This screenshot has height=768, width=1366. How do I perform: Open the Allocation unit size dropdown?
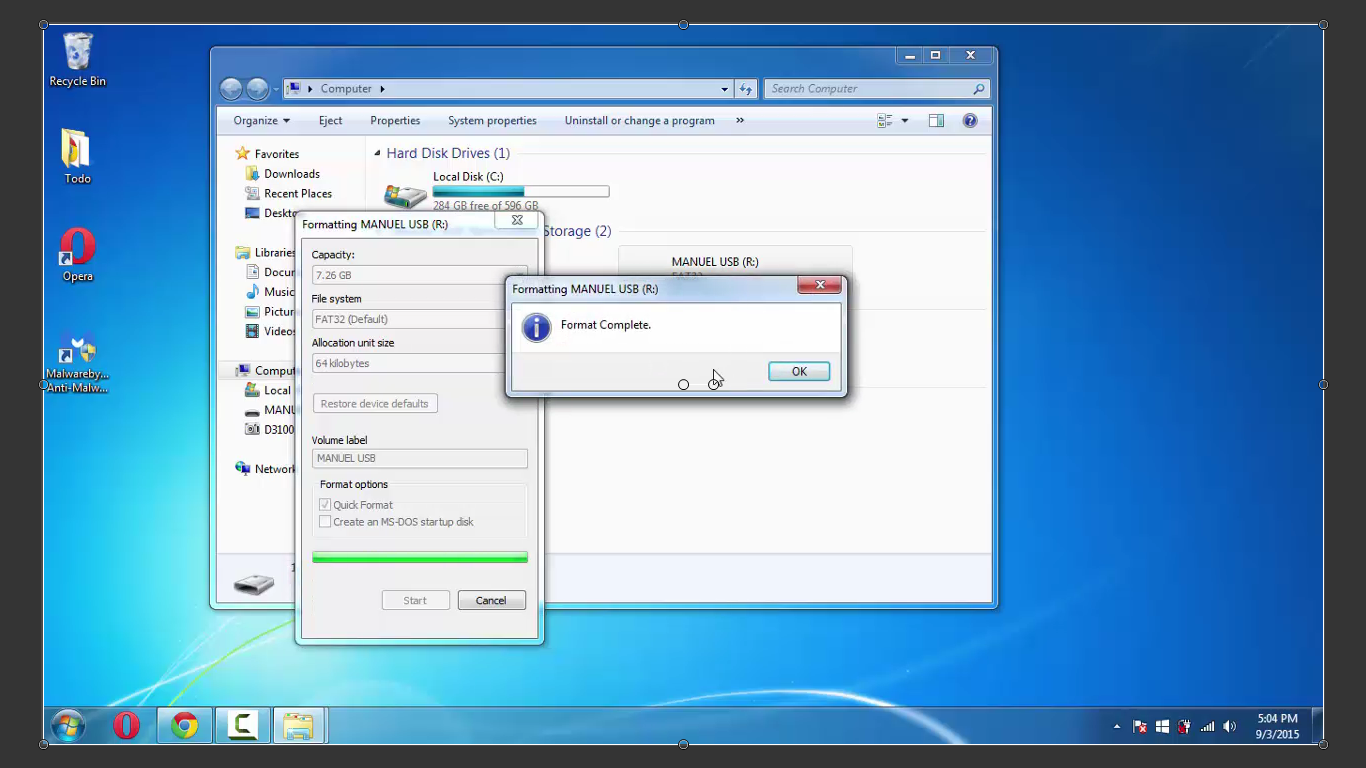[x=420, y=363]
